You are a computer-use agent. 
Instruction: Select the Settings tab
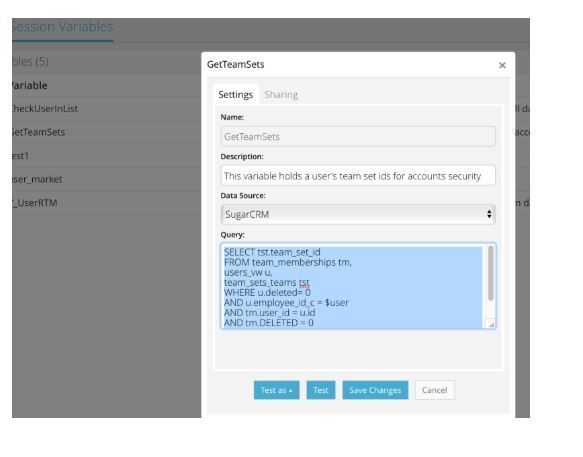click(236, 95)
